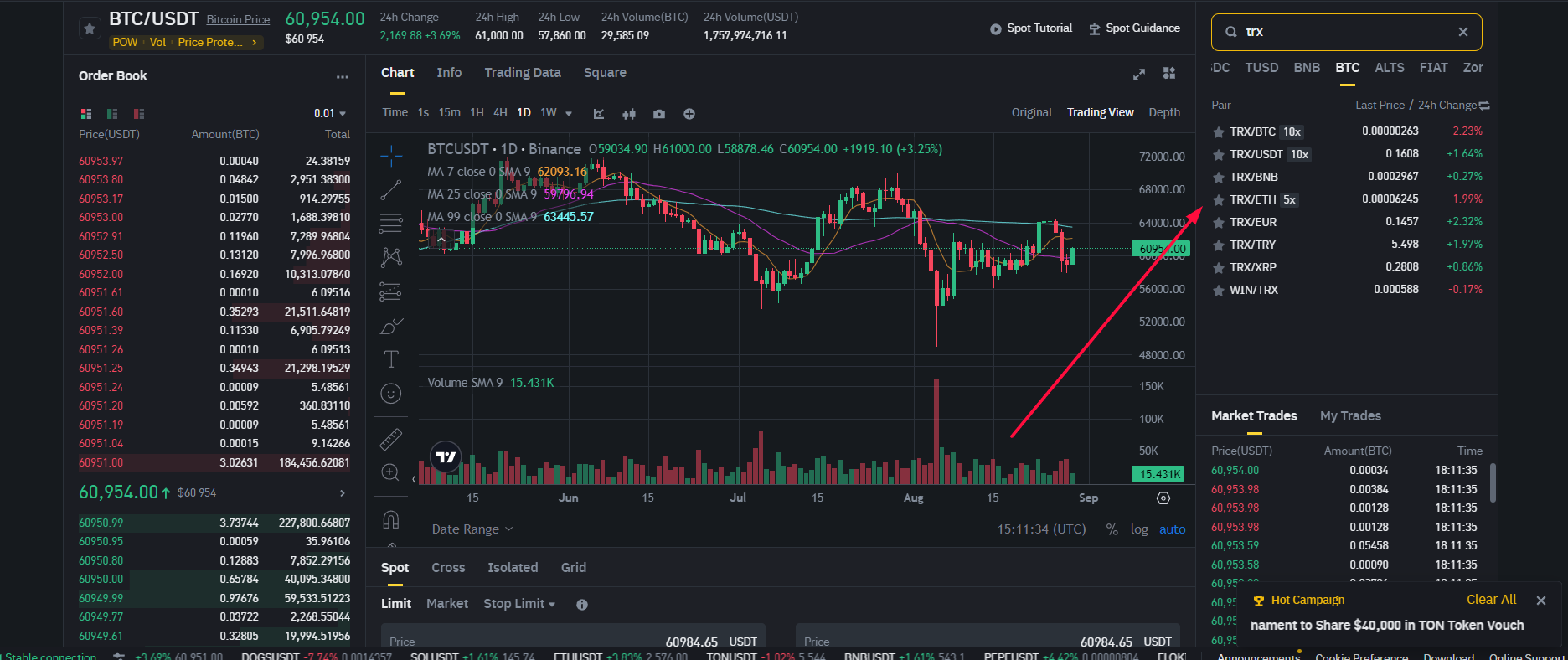The height and width of the screenshot is (660, 1568).
Task: Dismiss the Hot Campaign notification
Action: click(1540, 601)
